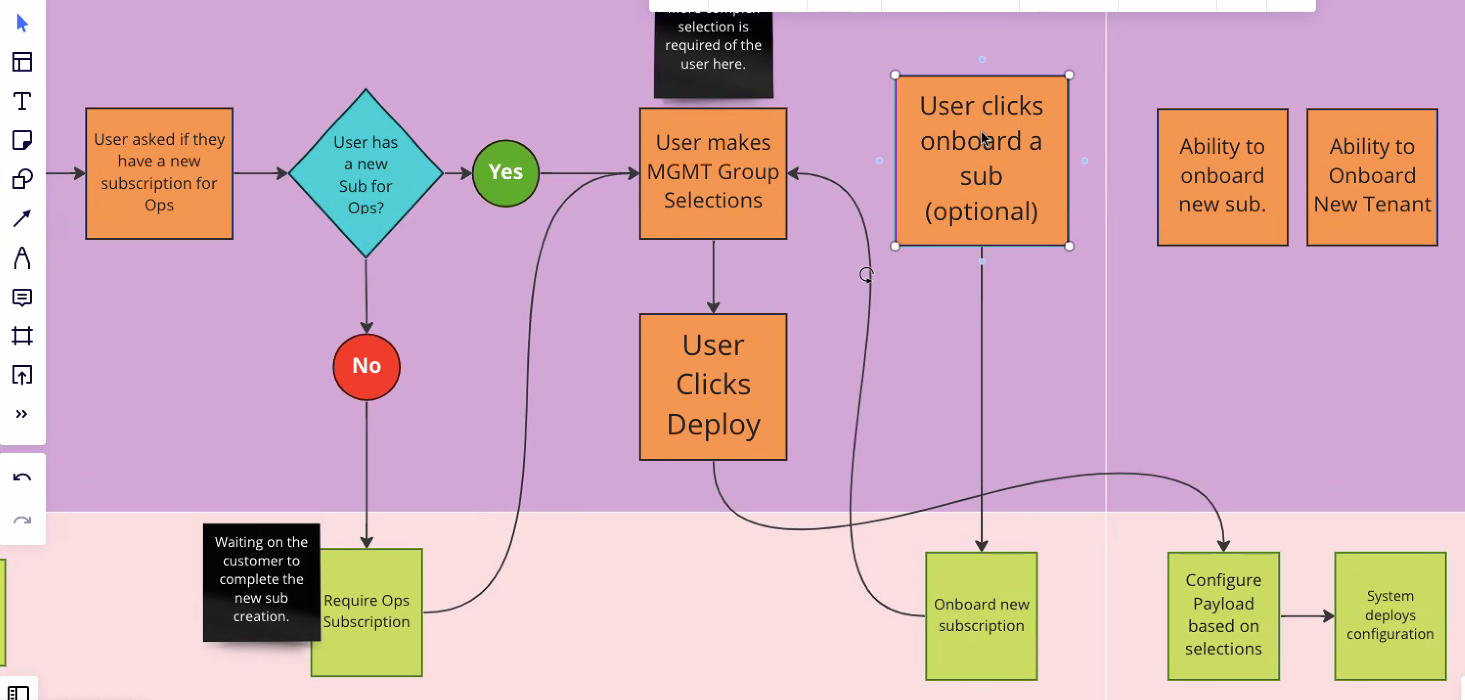Activate the connection line arrow tool
1465x700 pixels.
pyautogui.click(x=22, y=218)
